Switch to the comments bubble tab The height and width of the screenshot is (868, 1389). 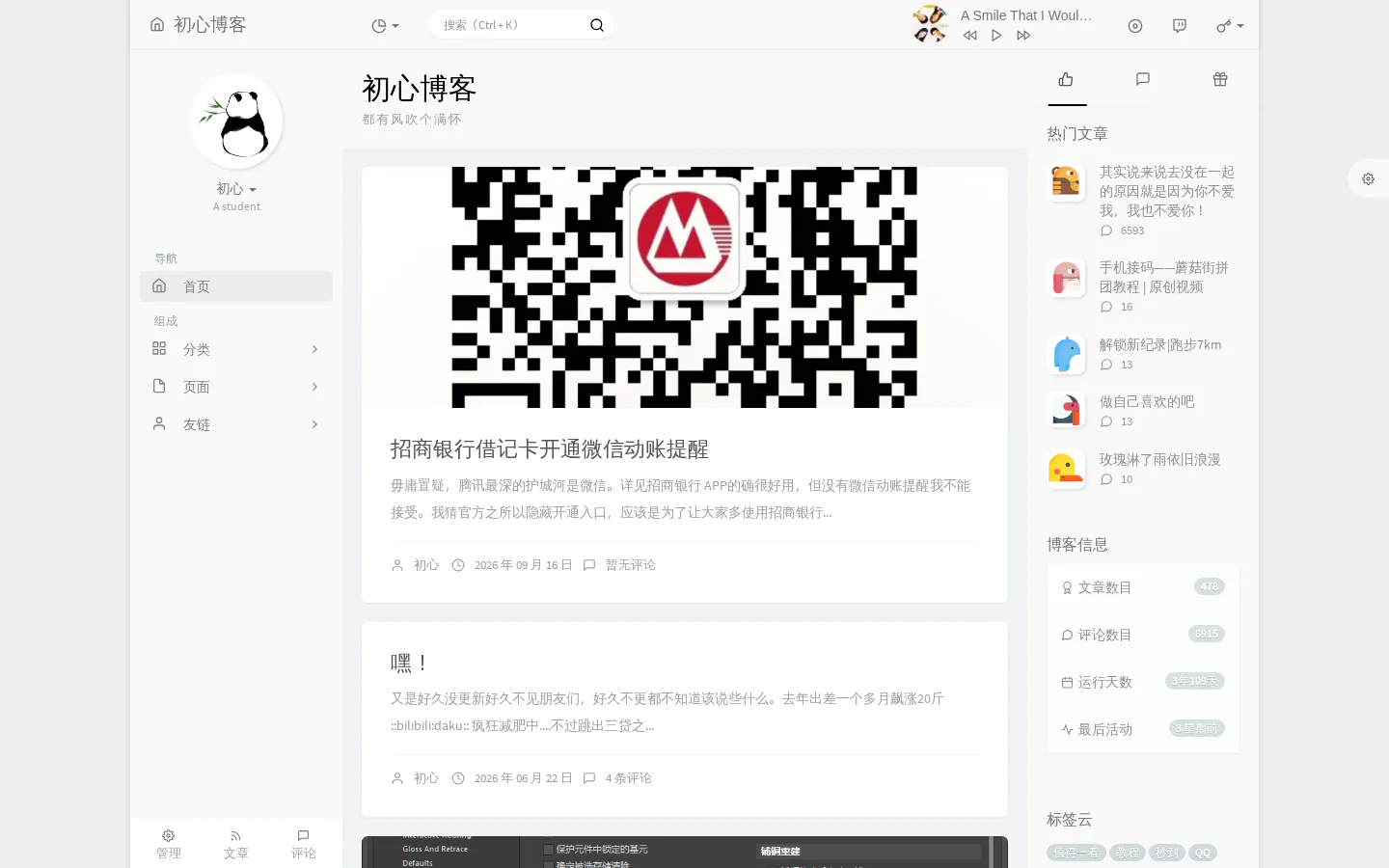coord(1143,79)
